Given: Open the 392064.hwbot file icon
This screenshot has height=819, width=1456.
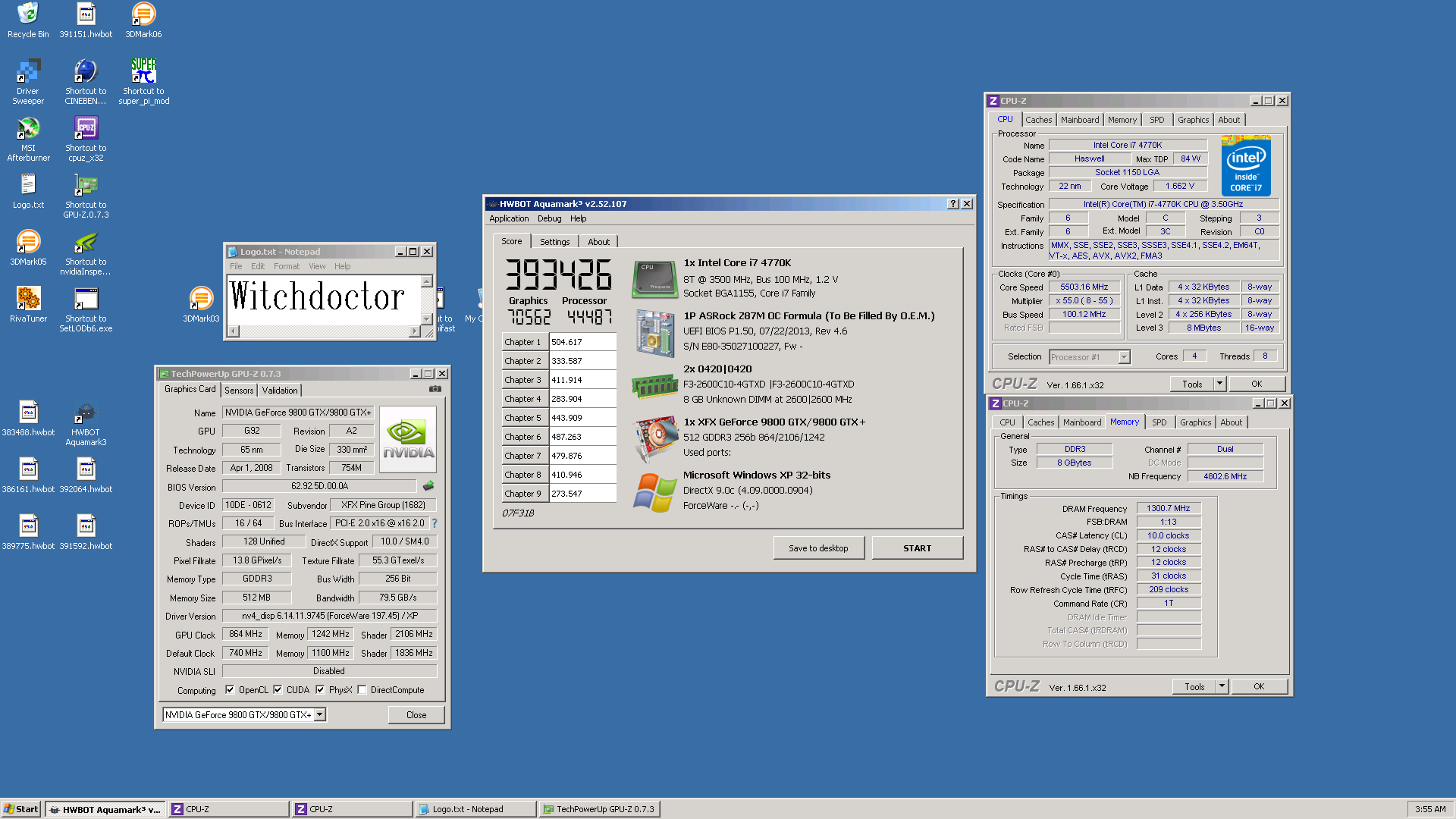Looking at the screenshot, I should click(x=86, y=475).
